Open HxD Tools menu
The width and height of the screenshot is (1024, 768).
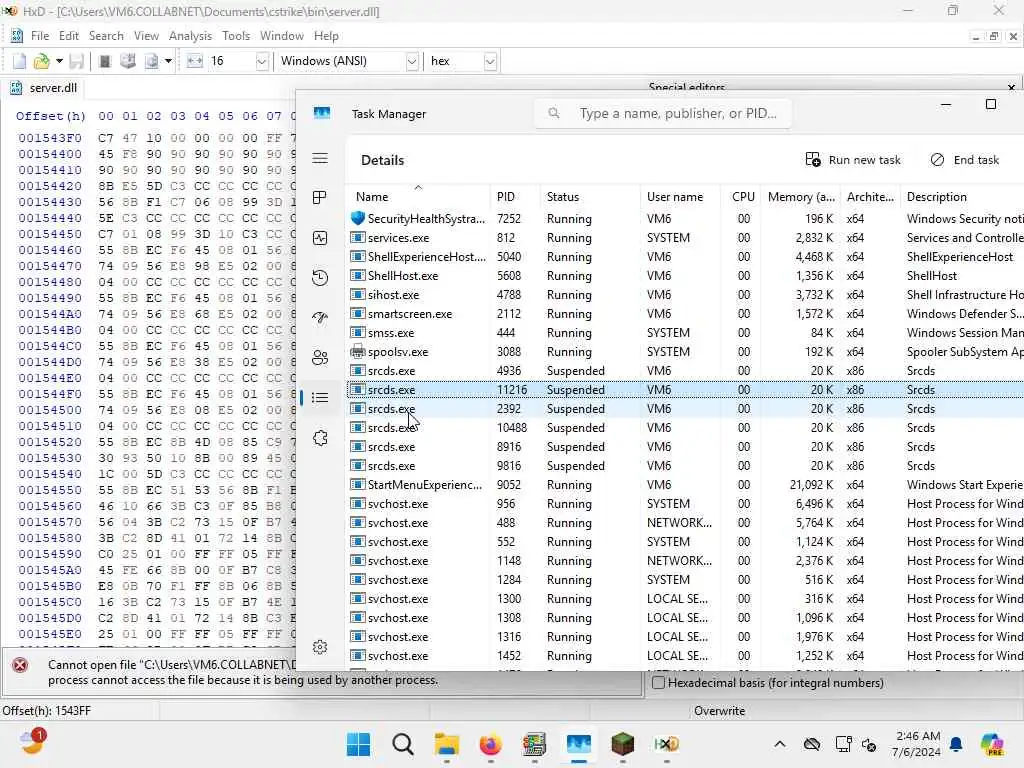coord(236,36)
